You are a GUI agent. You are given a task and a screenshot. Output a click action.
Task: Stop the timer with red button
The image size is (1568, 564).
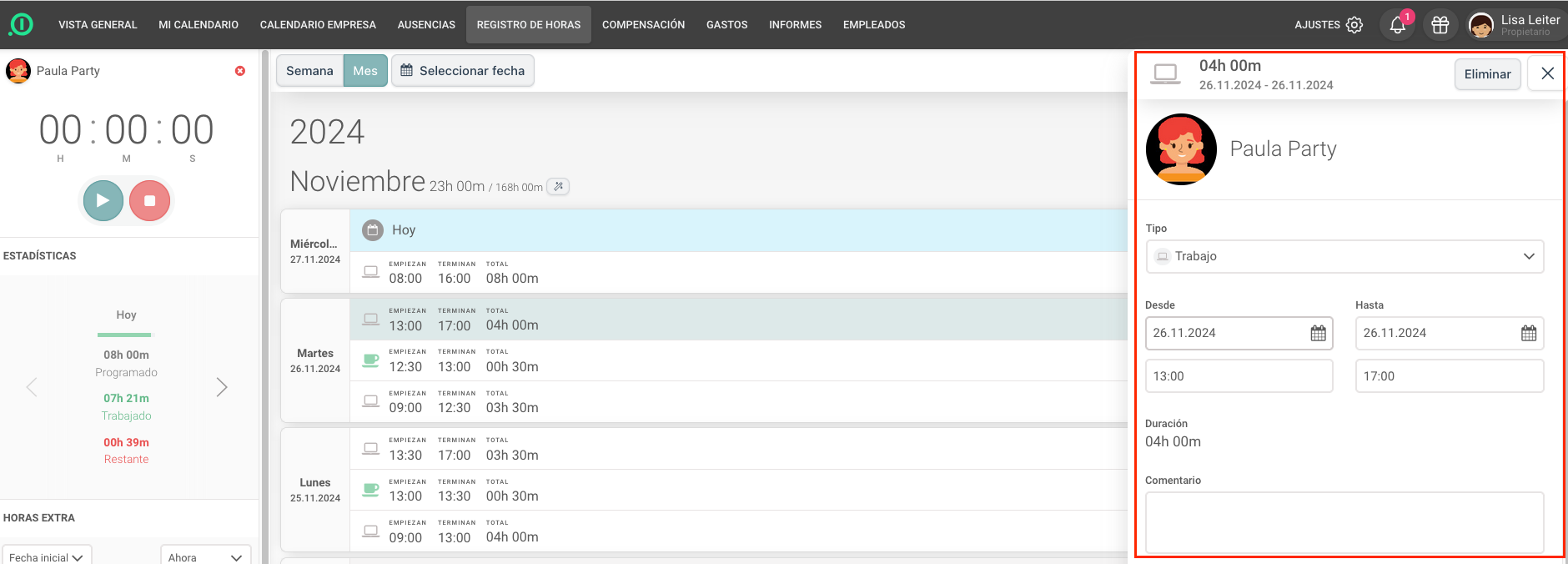(150, 200)
